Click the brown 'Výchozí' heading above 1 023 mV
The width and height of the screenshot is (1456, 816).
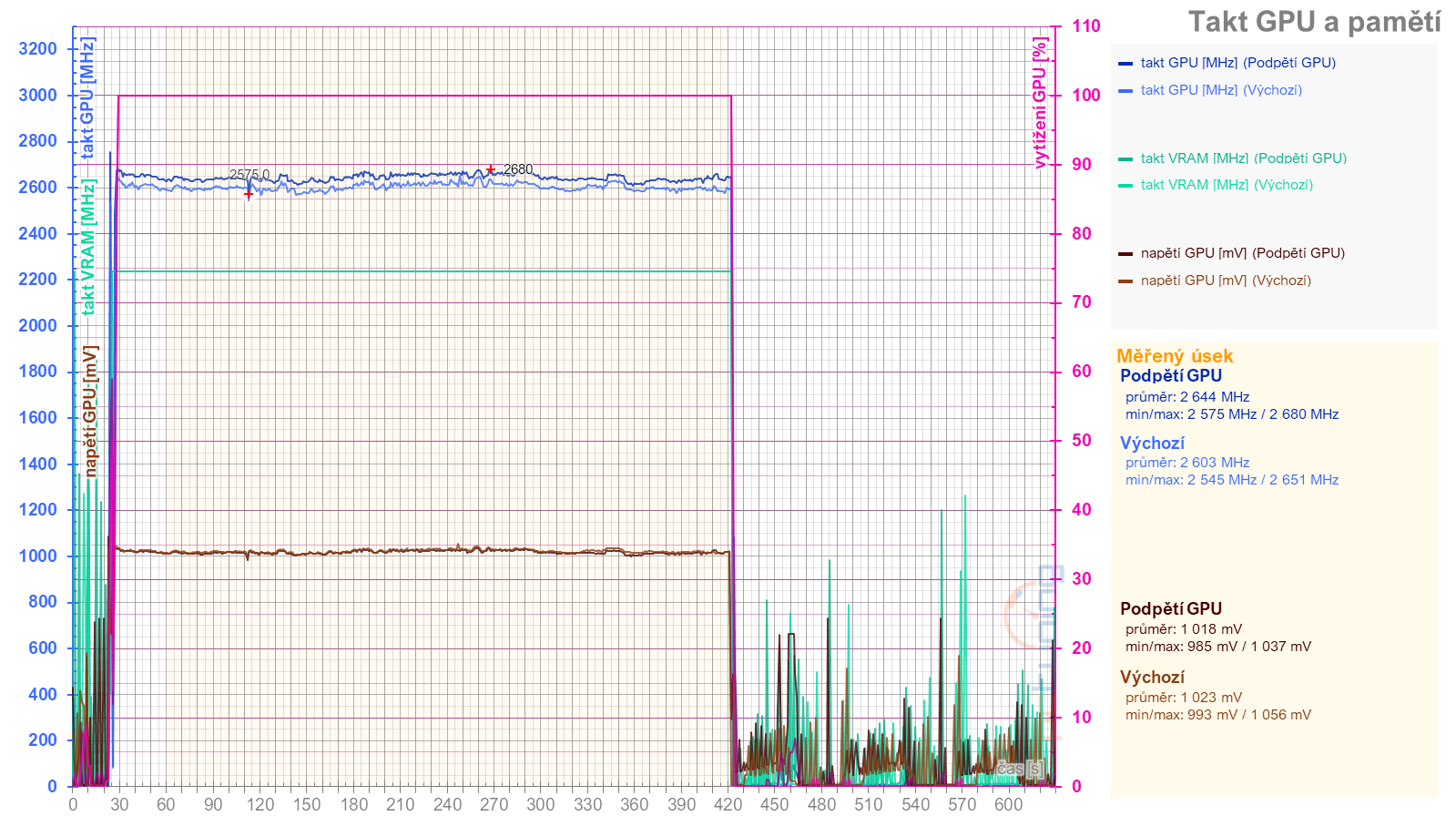pyautogui.click(x=1152, y=678)
